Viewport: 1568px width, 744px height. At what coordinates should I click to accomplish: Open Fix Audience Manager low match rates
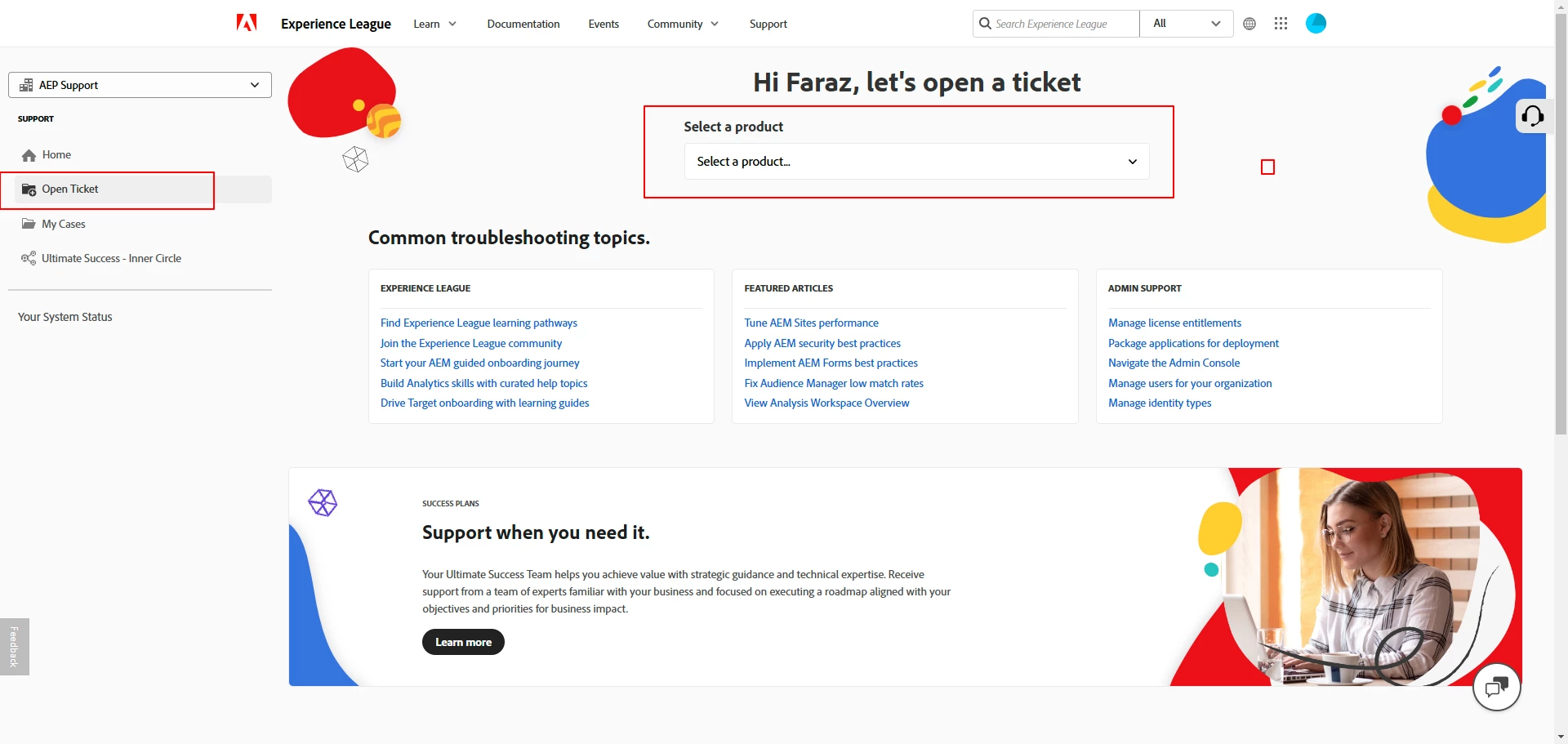[x=834, y=384]
